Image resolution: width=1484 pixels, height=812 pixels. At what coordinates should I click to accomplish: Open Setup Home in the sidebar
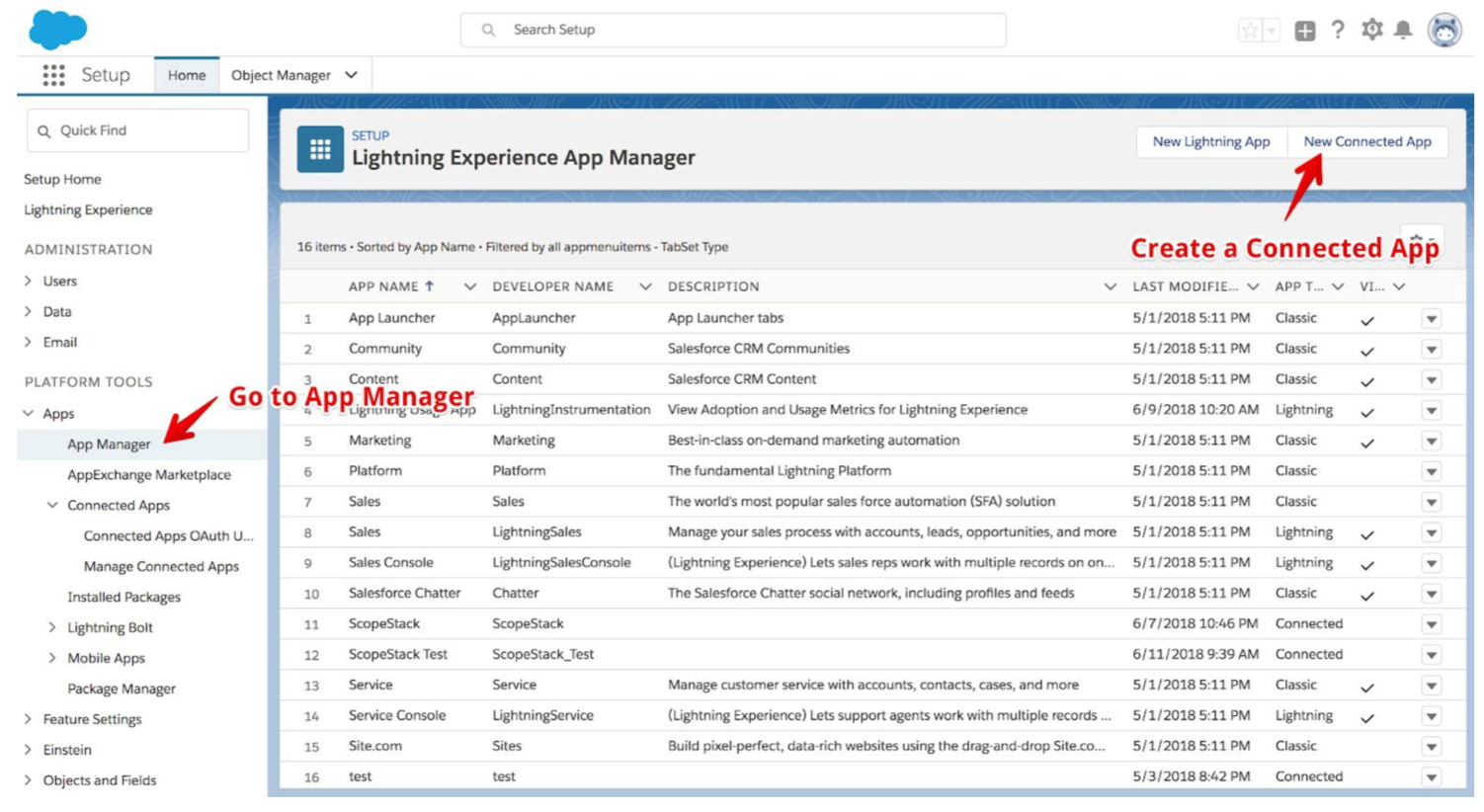62,179
